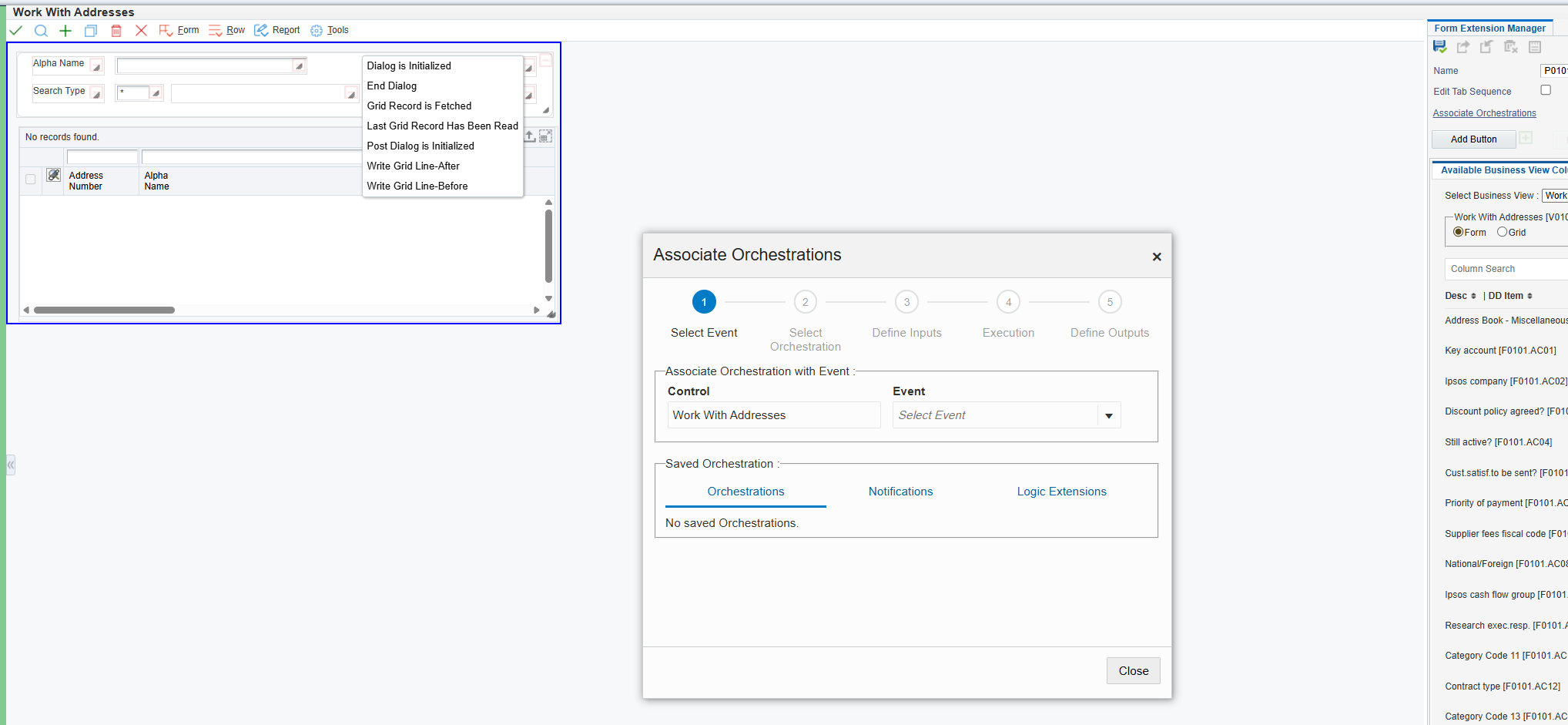This screenshot has width=1568, height=725.
Task: Switch to the Notifications tab
Action: 900,492
